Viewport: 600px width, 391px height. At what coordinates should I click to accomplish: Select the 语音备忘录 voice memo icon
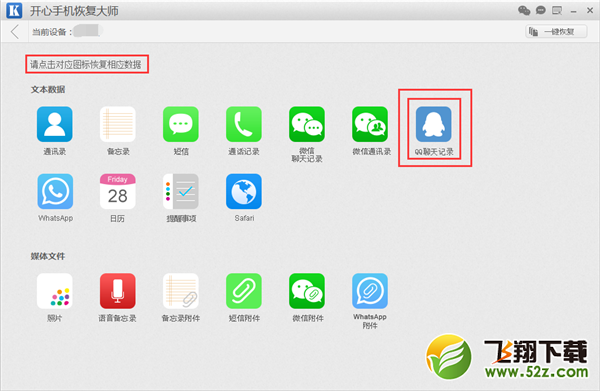point(117,291)
